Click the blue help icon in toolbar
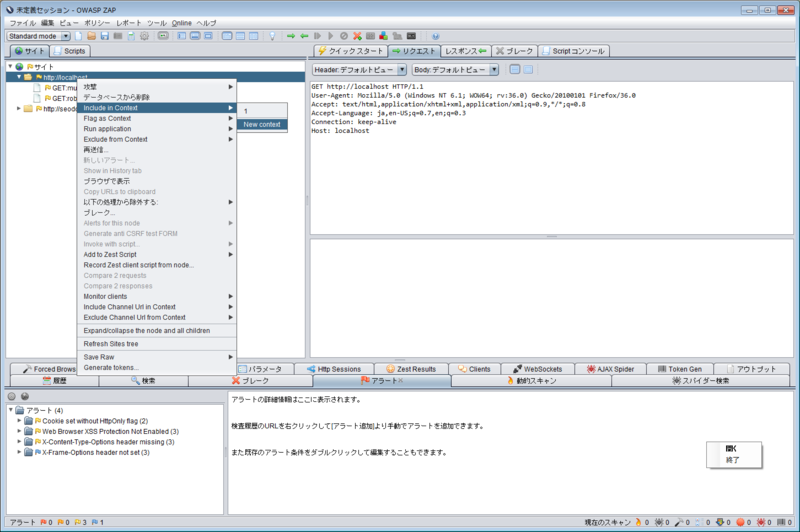The image size is (800, 532). (x=435, y=36)
